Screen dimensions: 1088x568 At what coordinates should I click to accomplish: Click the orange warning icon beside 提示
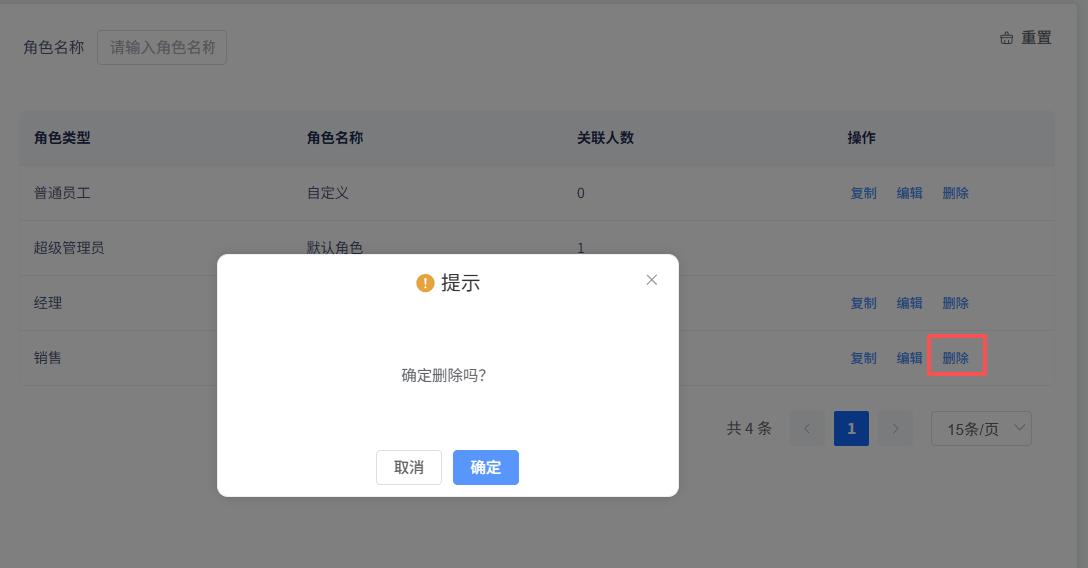coord(425,283)
